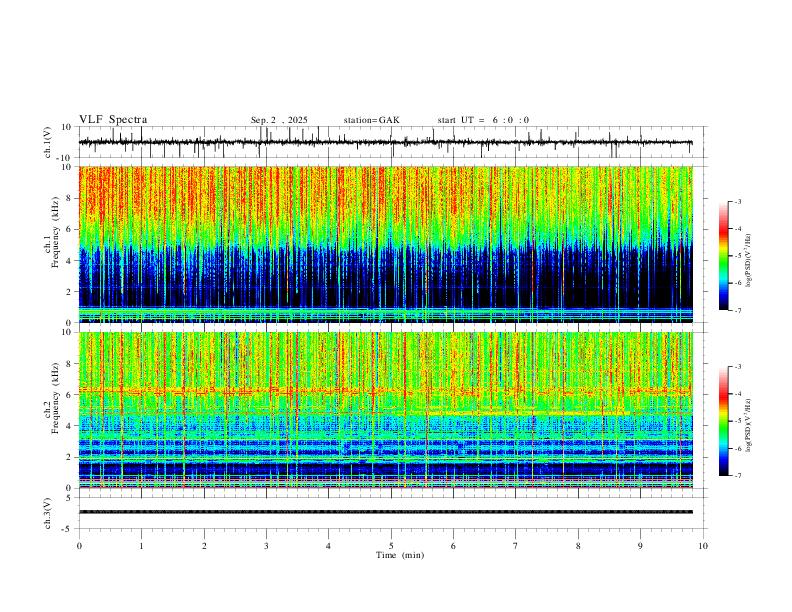
Task: Click the ch.1 color bar "log(PSD)(V²/Hz)" label
Action: coord(749,261)
